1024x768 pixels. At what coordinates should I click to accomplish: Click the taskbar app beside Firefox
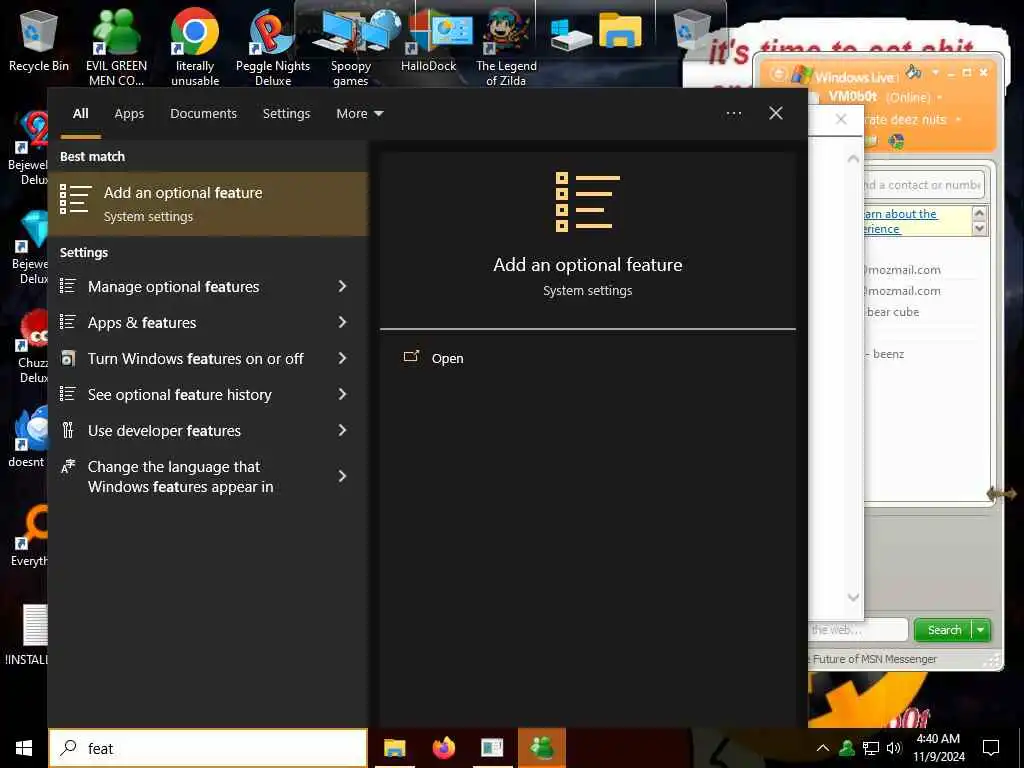[x=492, y=748]
